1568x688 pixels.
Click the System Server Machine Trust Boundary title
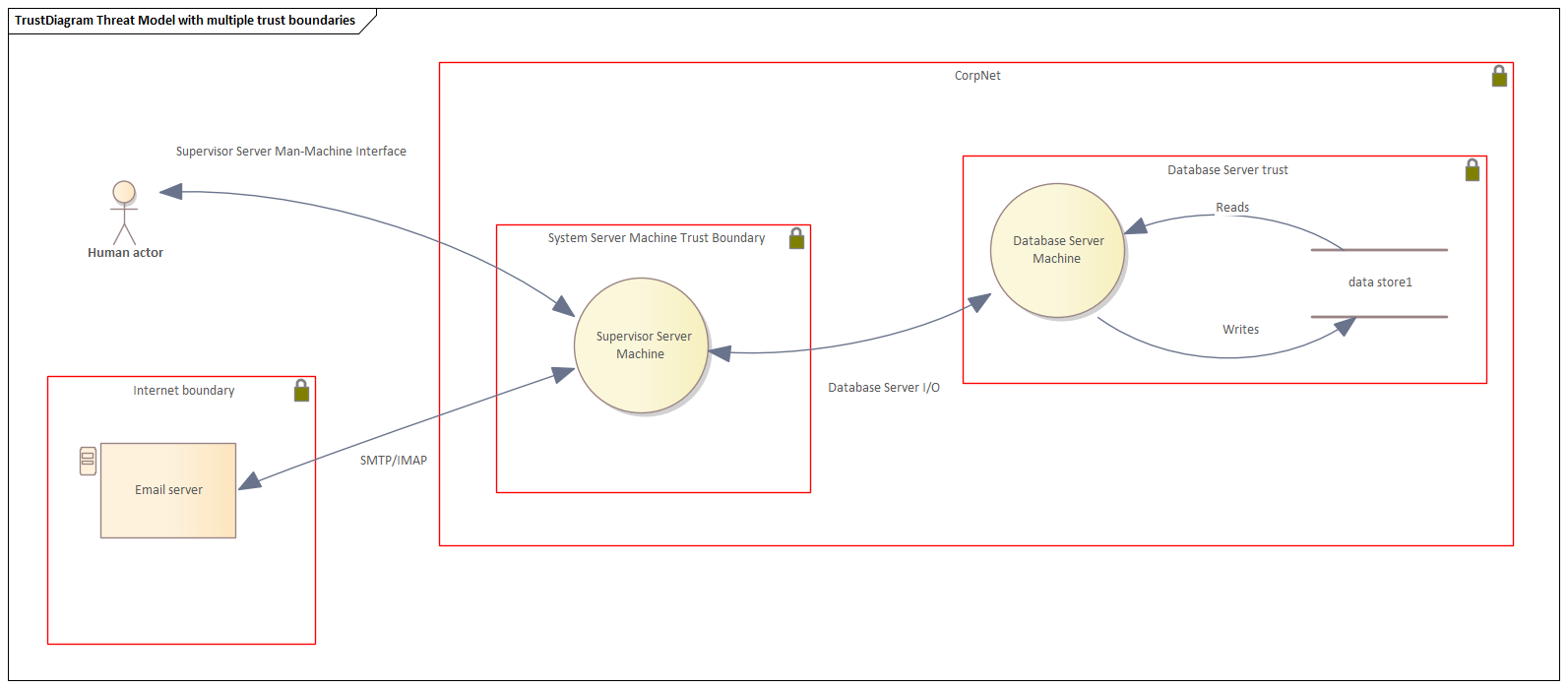(x=656, y=238)
